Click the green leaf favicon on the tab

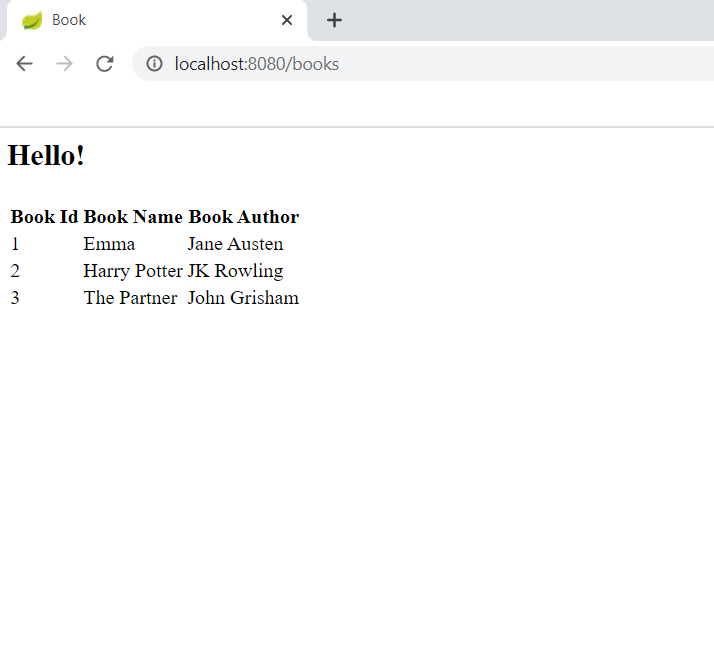32,20
